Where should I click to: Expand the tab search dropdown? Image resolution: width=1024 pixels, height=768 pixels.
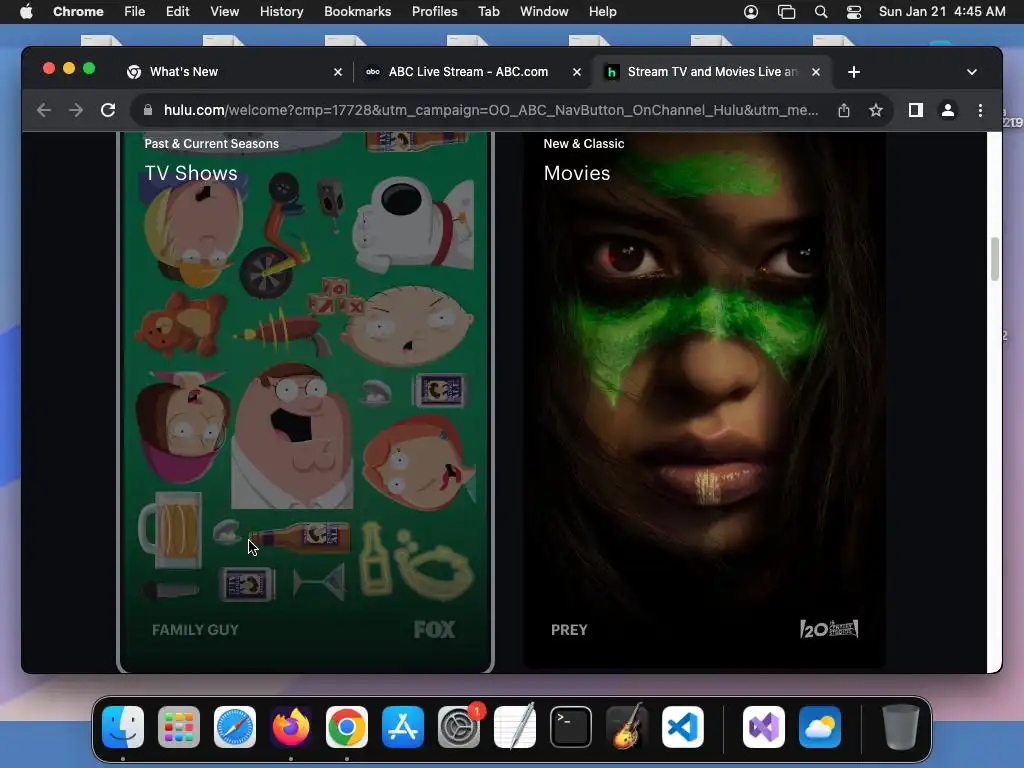(972, 72)
